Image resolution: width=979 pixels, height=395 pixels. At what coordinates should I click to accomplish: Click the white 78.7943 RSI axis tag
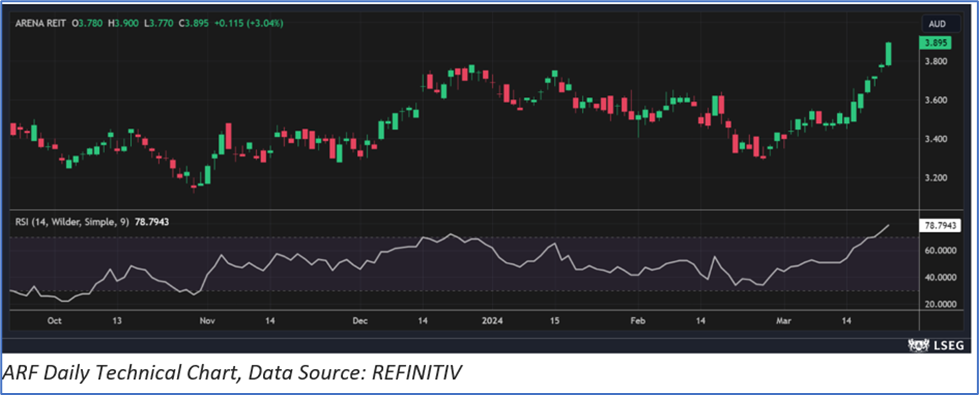[x=939, y=225]
